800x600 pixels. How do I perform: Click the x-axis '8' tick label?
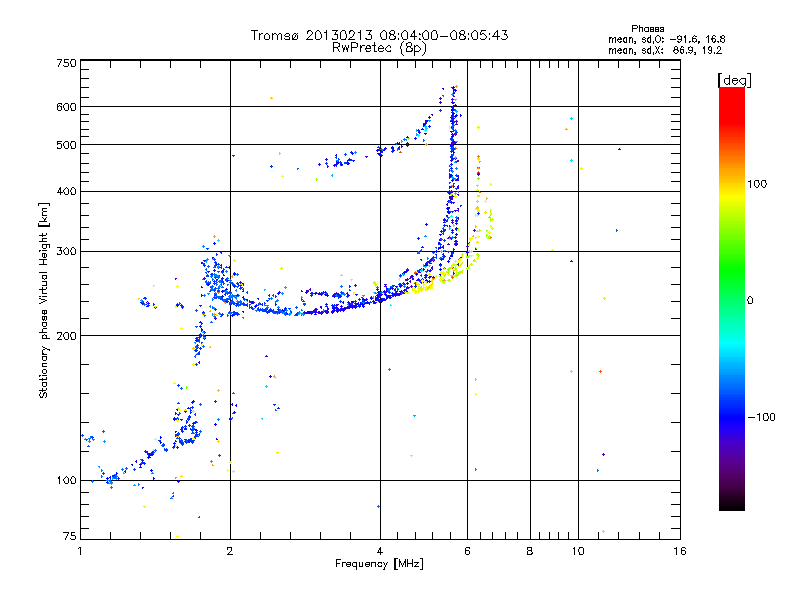530,551
